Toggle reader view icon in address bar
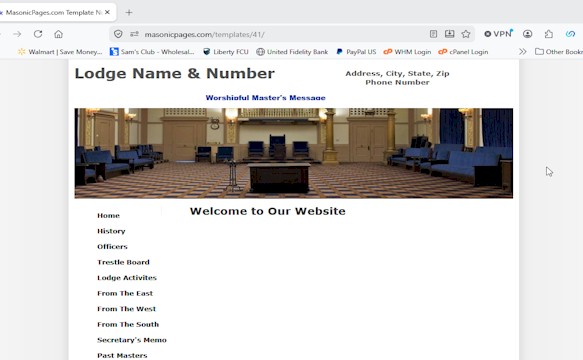The height and width of the screenshot is (360, 583). tap(433, 34)
